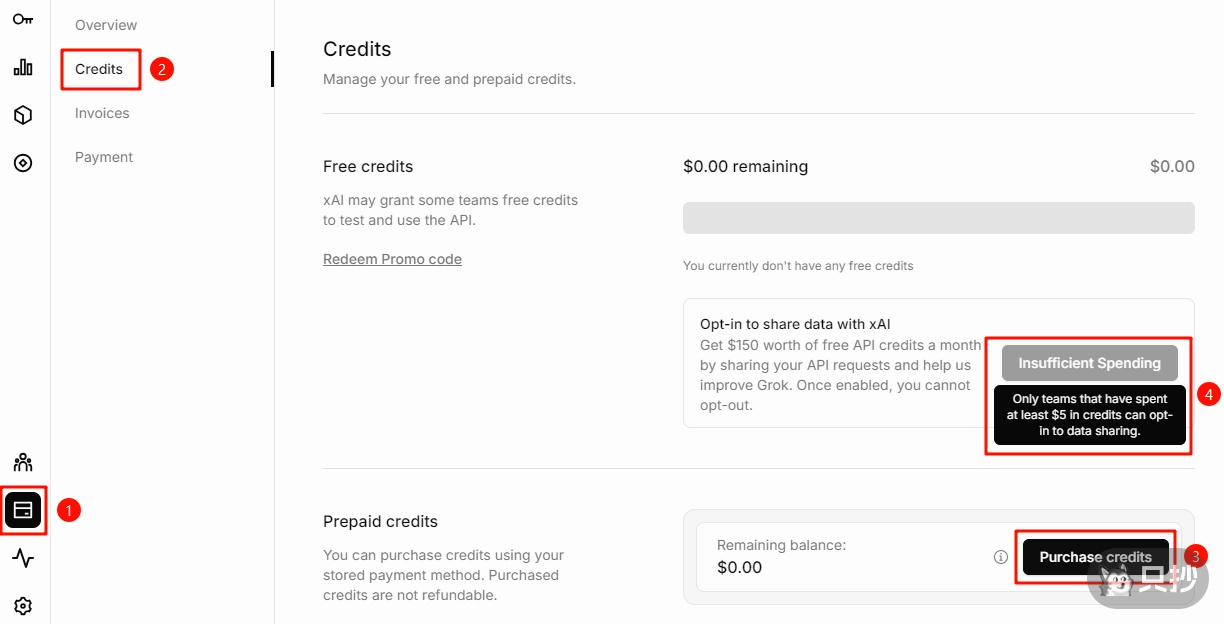
Task: Select the billing card icon
Action: 23,510
